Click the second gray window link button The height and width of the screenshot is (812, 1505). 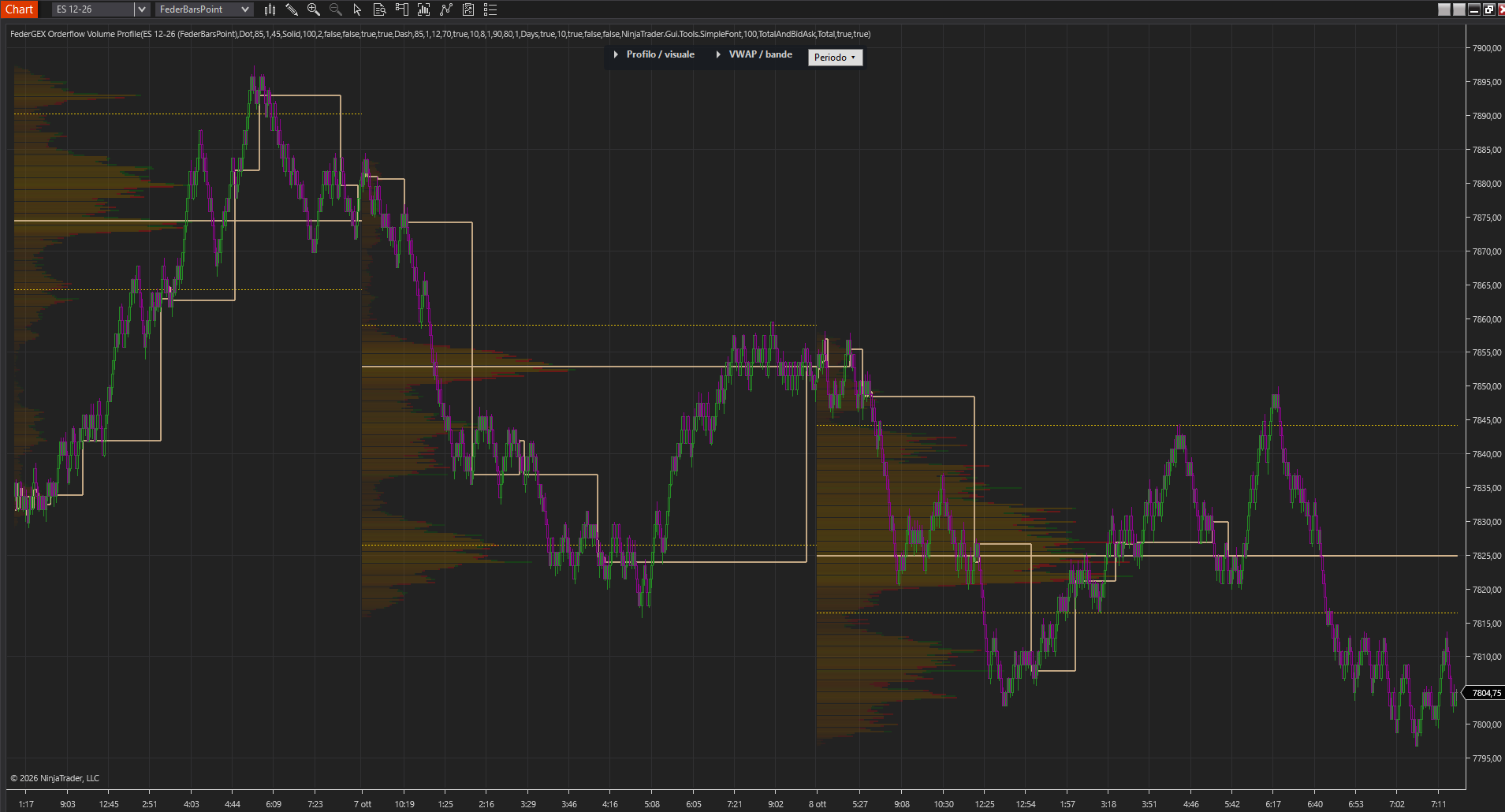click(1459, 9)
